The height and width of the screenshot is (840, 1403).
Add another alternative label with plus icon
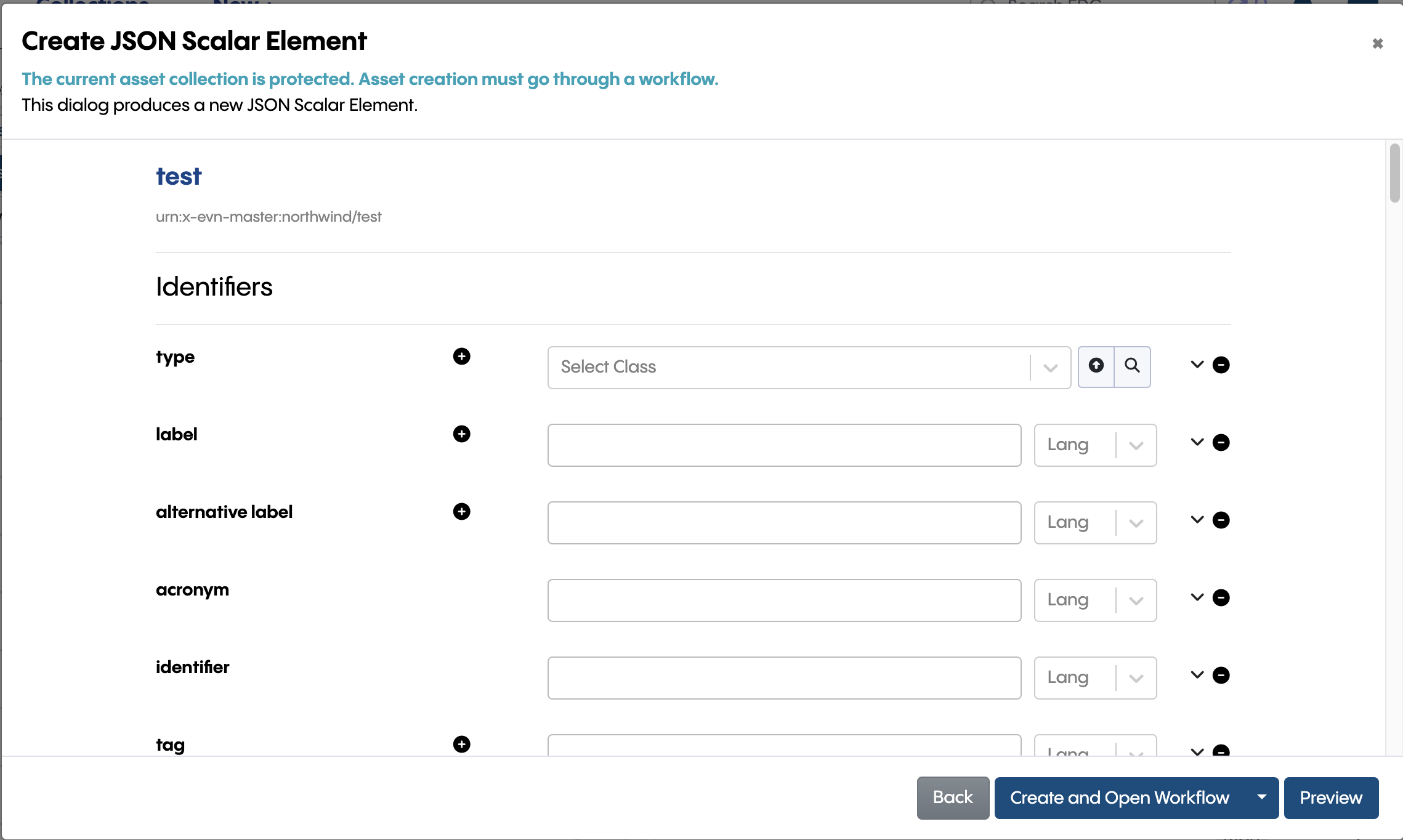tap(461, 512)
